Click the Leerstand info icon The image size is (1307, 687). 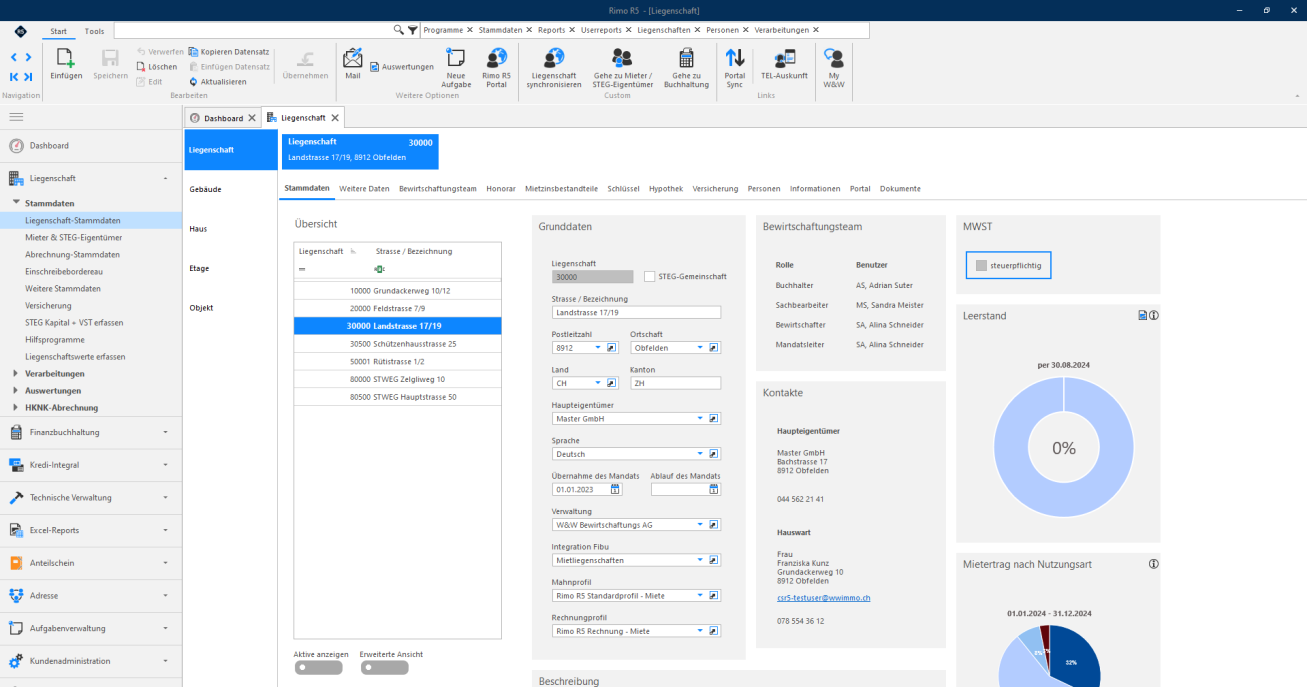[x=1153, y=315]
